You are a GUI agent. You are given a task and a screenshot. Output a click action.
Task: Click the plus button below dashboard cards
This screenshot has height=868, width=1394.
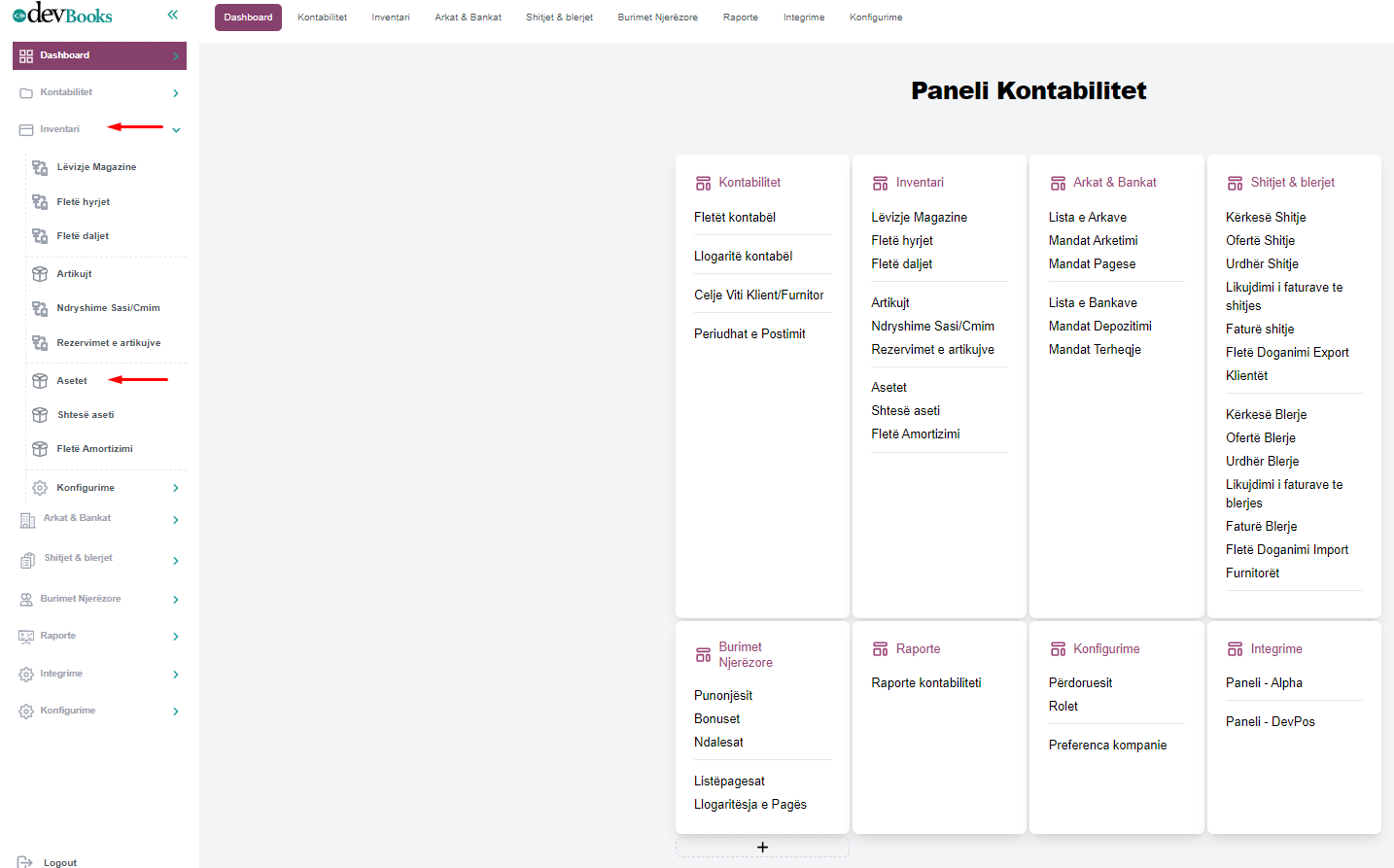[x=762, y=848]
